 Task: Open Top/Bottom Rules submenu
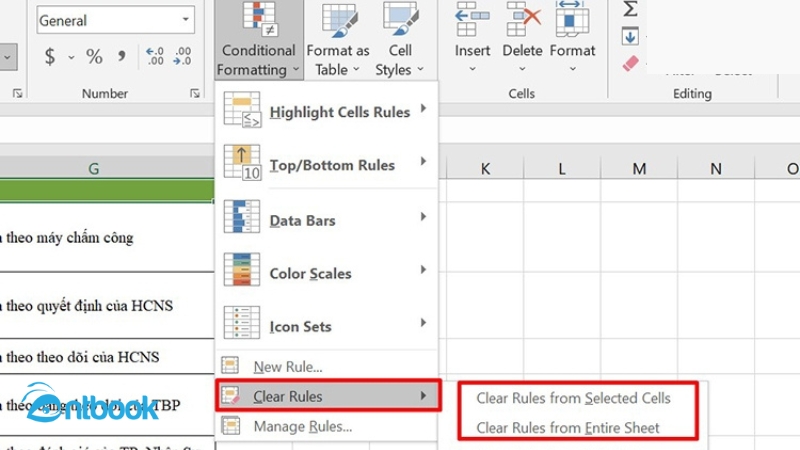(327, 163)
